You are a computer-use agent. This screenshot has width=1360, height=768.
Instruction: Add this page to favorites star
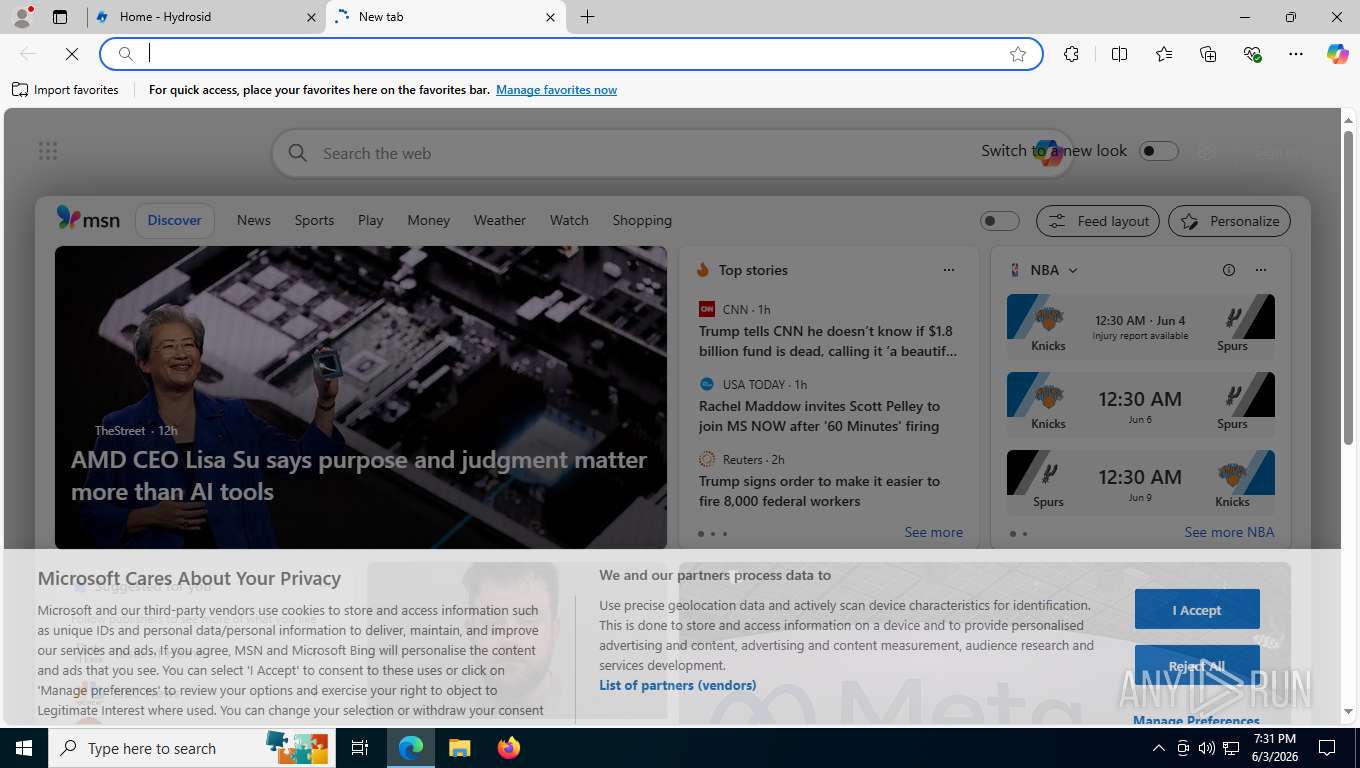(1018, 54)
